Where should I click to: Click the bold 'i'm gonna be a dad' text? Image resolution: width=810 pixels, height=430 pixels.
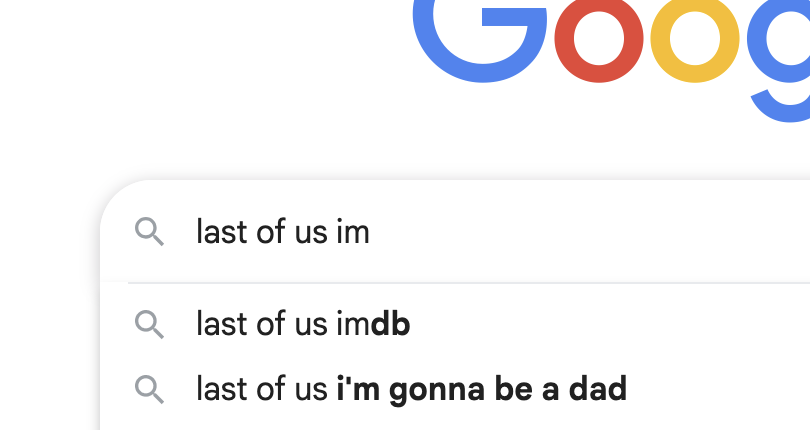pos(482,388)
